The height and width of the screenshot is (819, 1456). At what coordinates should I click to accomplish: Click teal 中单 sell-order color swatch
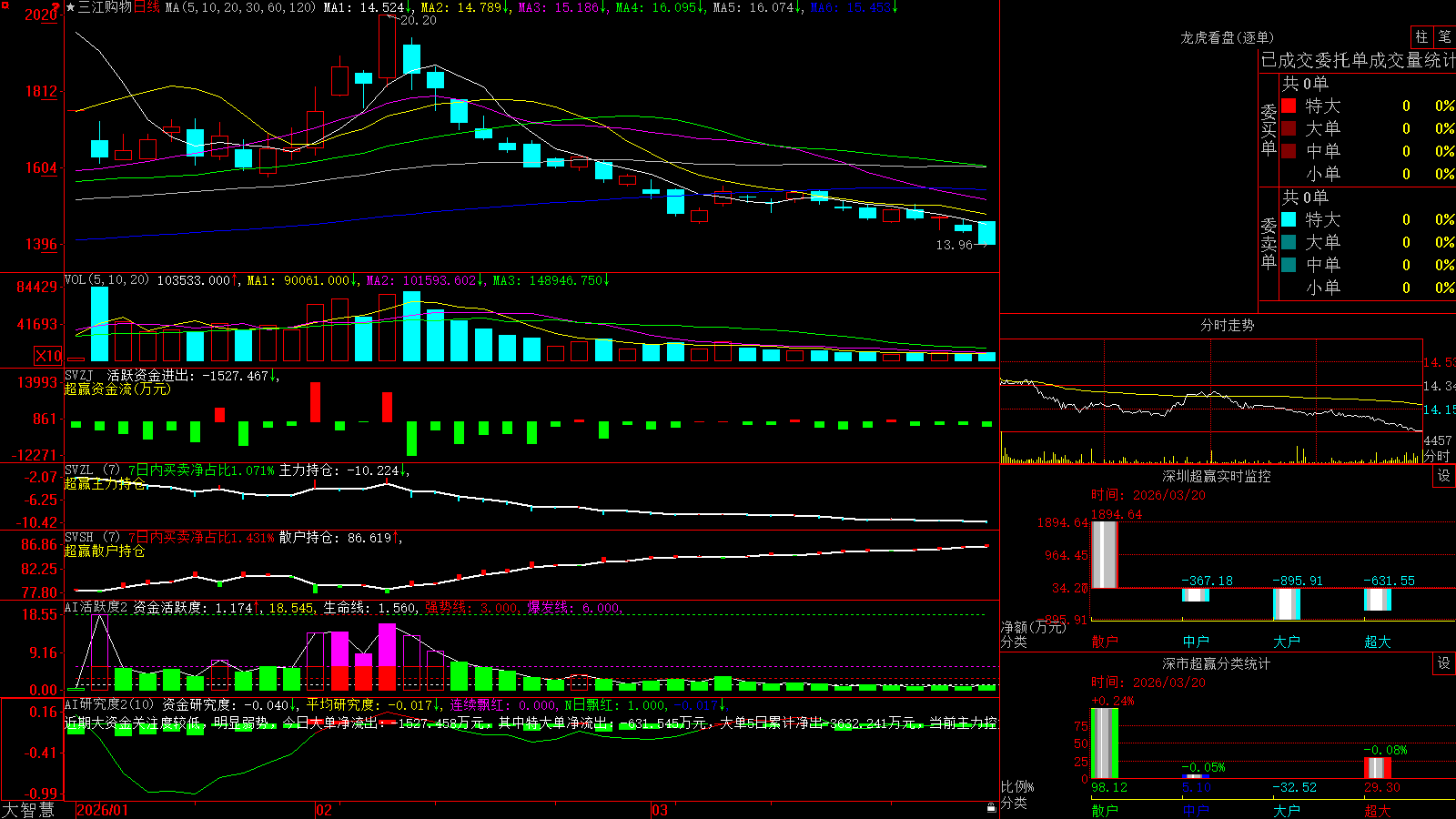pyautogui.click(x=1289, y=265)
